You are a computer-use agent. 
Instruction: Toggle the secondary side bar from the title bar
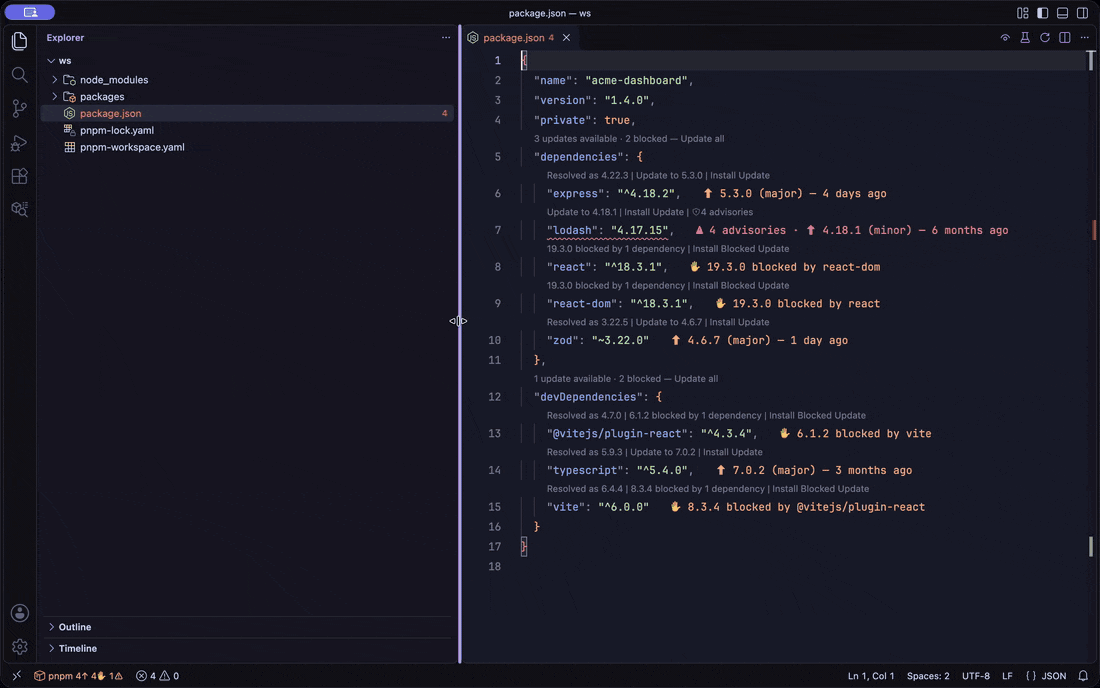pos(1082,13)
